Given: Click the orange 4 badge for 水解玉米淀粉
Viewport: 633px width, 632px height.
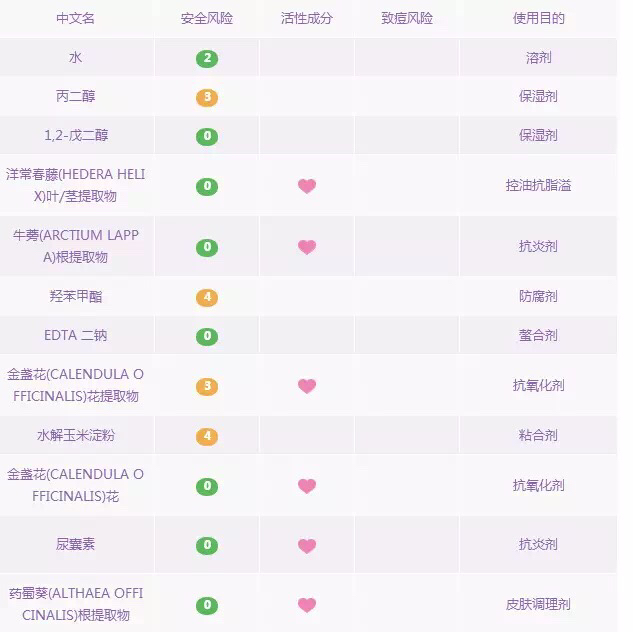Looking at the screenshot, I should 207,437.
